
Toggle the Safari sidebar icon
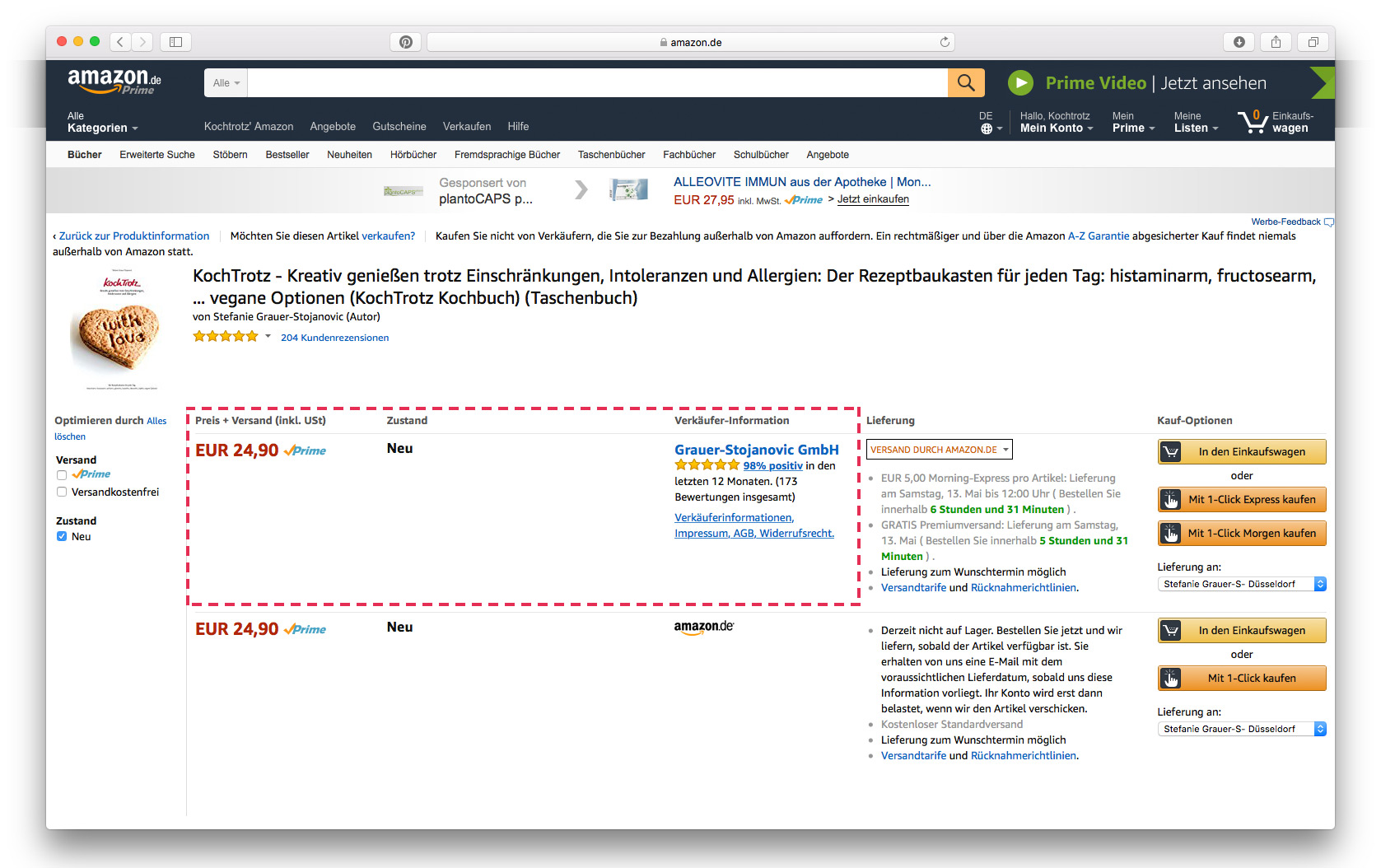click(175, 41)
